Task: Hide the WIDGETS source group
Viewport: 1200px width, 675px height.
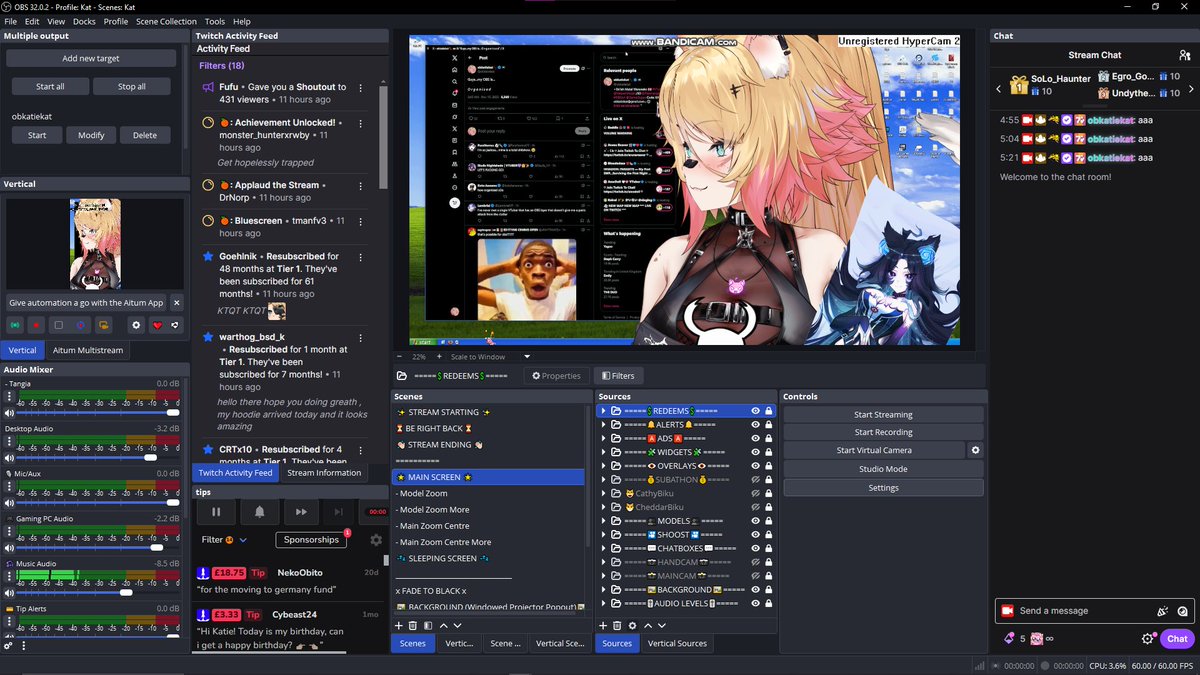Action: click(x=756, y=452)
